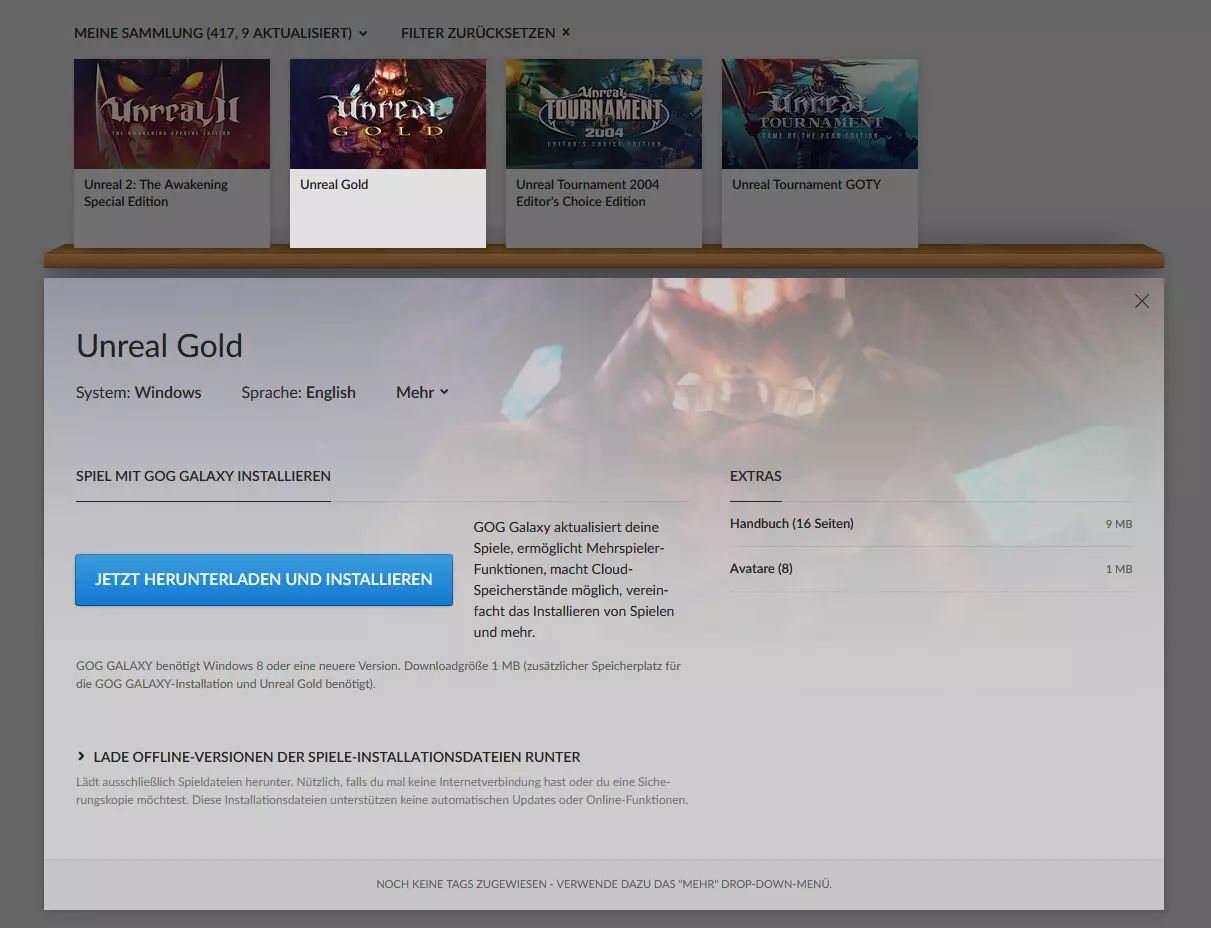Screen dimensions: 1211x928
Task: Click the Unreal Gold heading in details panel
Action: [160, 346]
